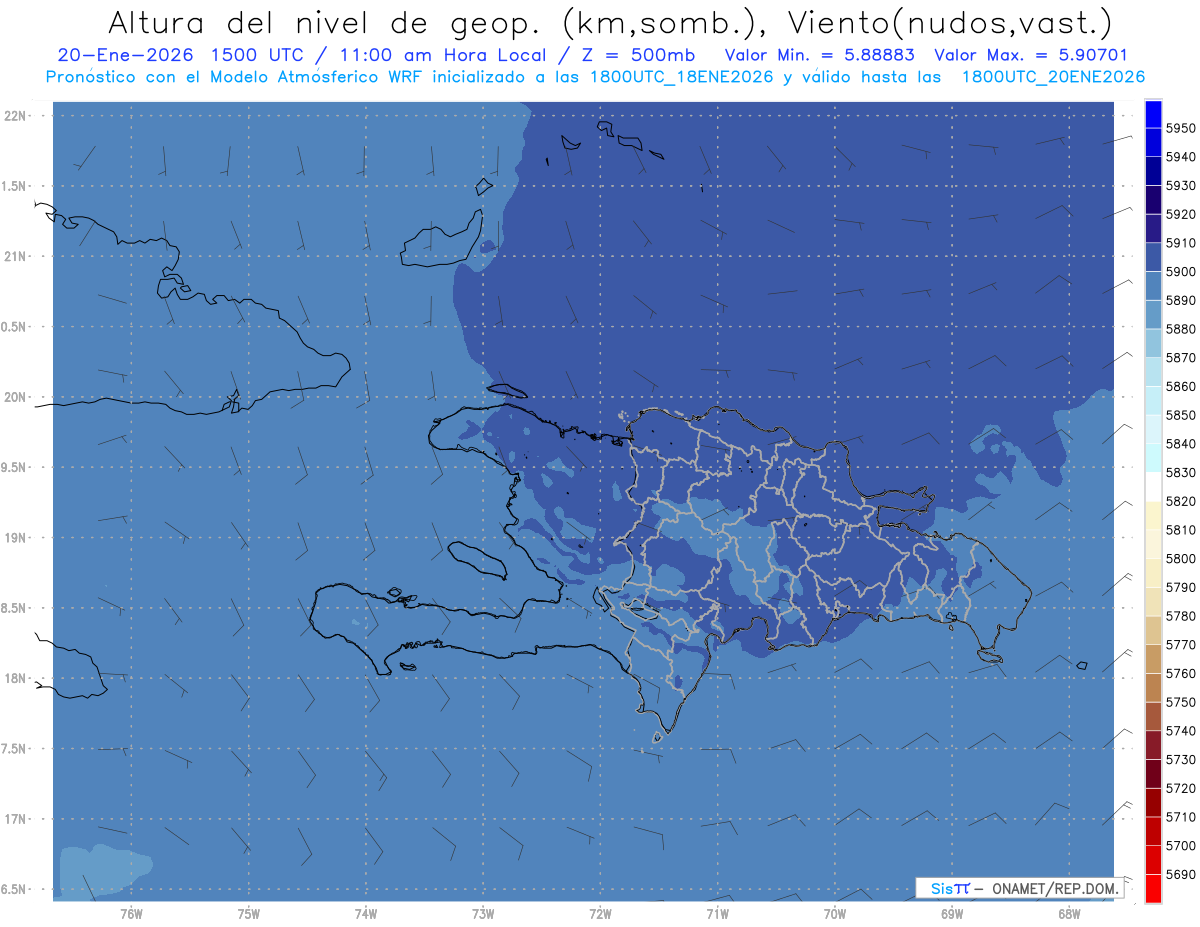Click the '5740' color scale label
This screenshot has height=927, width=1200.
(1181, 731)
